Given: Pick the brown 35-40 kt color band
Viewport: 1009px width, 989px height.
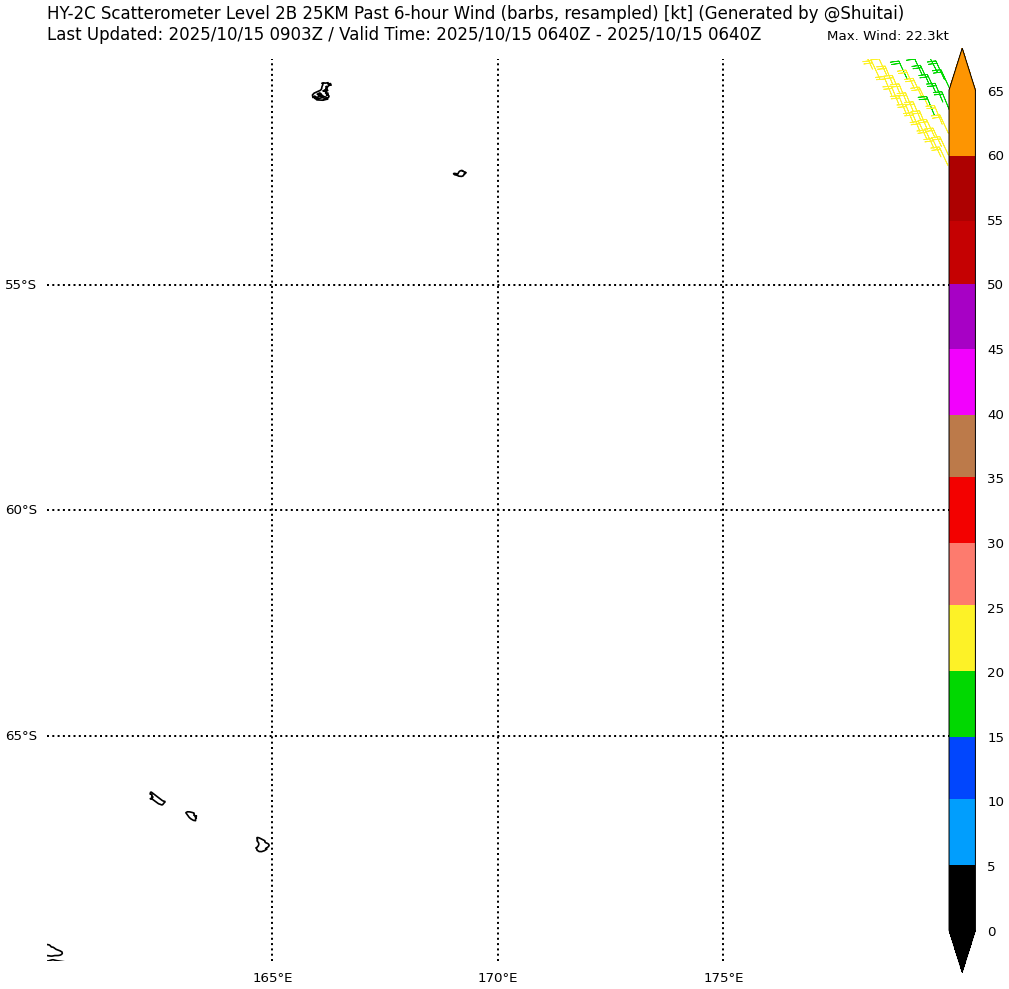Looking at the screenshot, I should (x=961, y=446).
